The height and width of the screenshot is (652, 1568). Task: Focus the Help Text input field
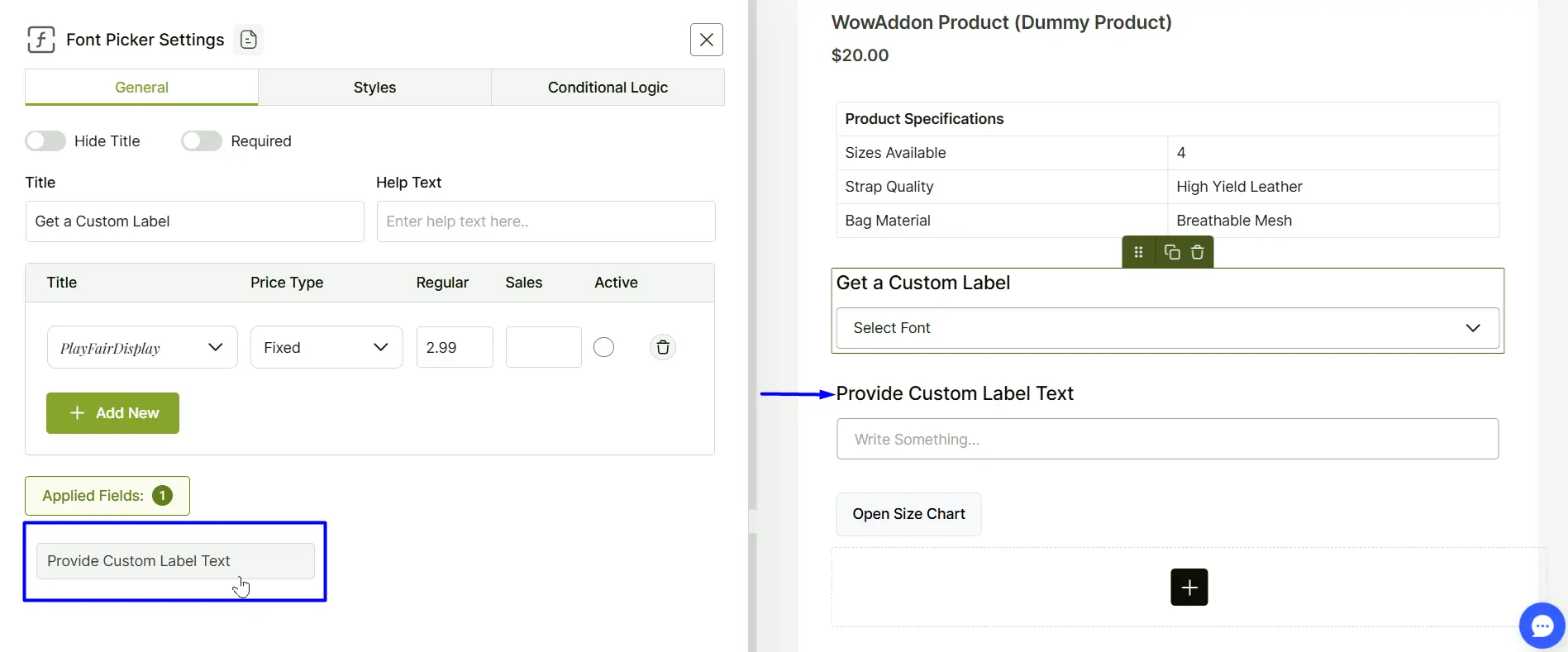click(546, 221)
